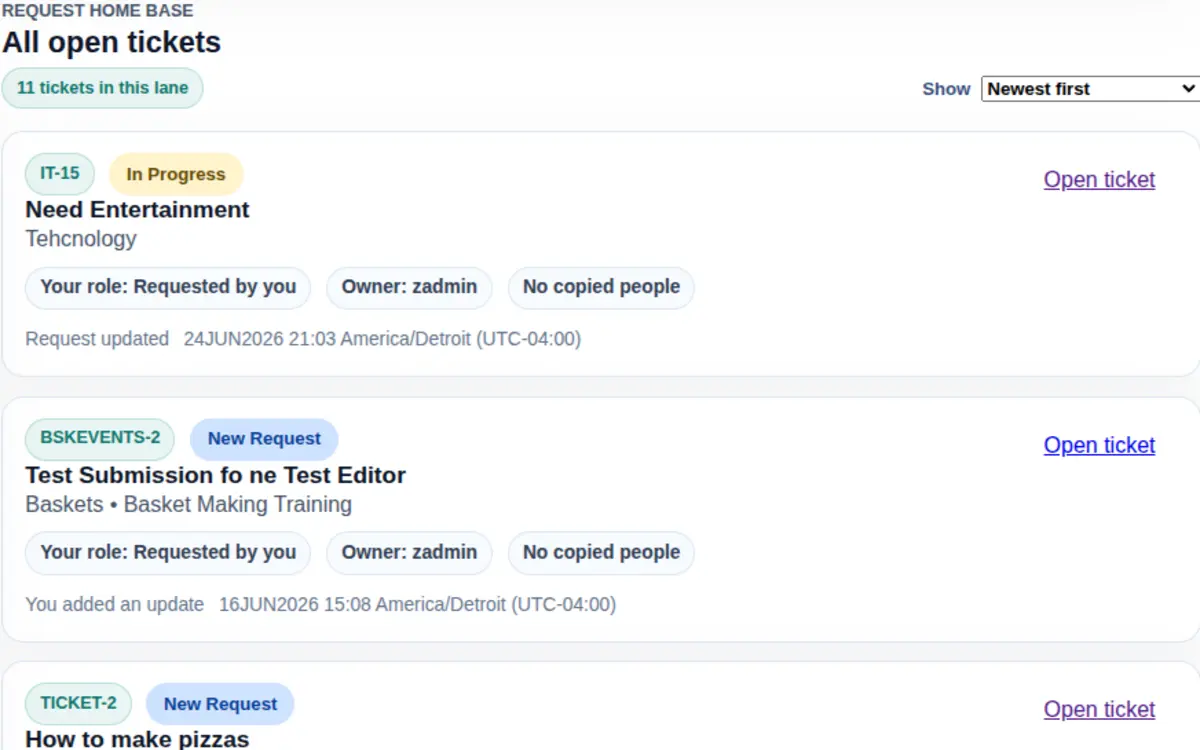Screen dimensions: 1200x750
Task: Click 'No copied people' chip on IT-15 card
Action: 601,287
